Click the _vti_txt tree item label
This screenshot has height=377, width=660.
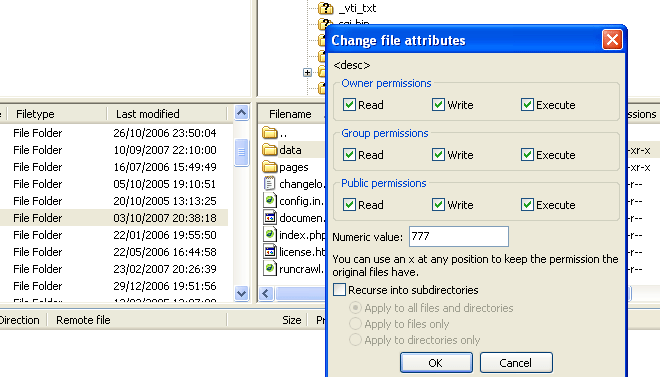click(357, 8)
